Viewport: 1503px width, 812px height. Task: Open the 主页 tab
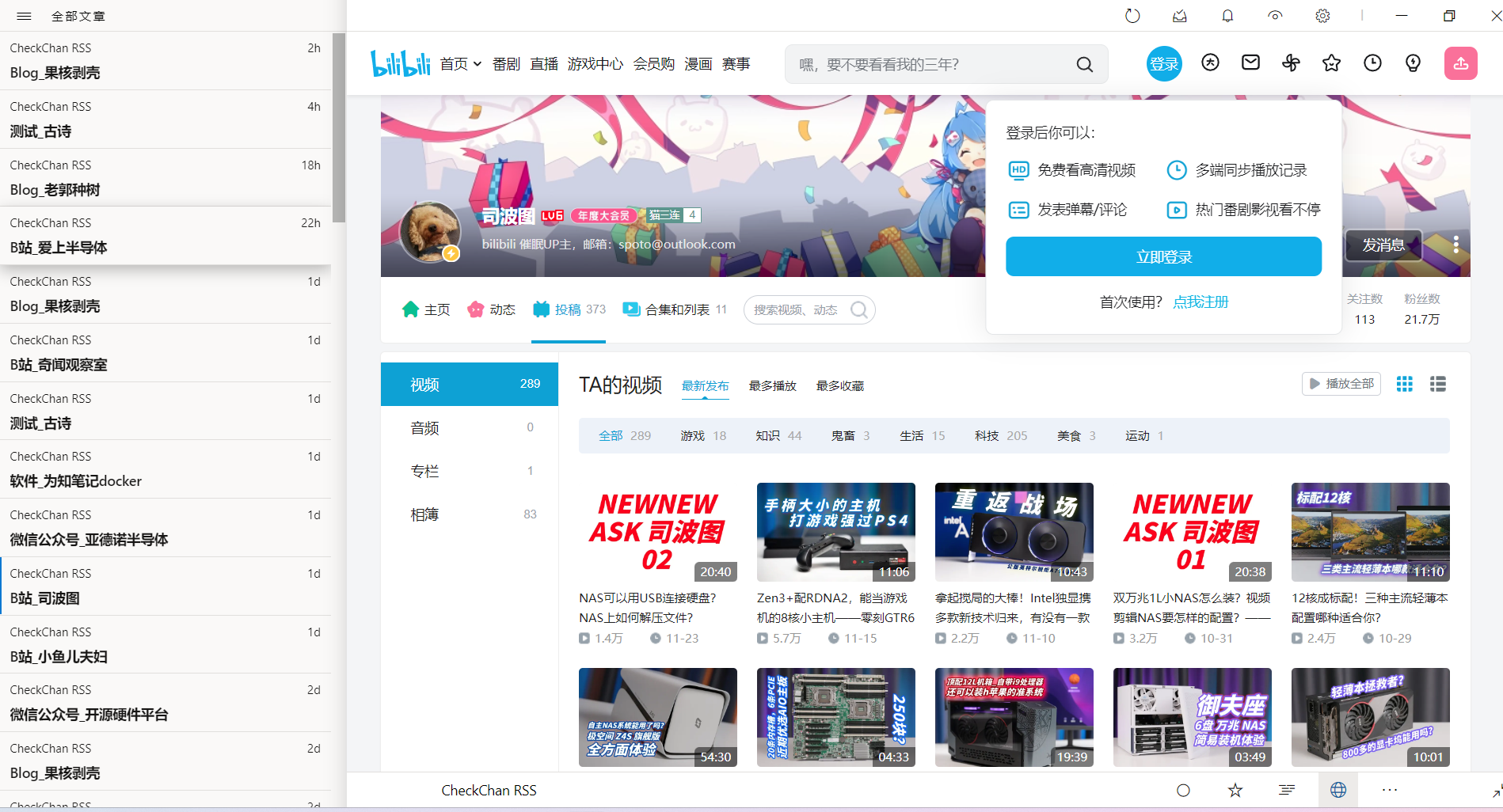point(426,309)
